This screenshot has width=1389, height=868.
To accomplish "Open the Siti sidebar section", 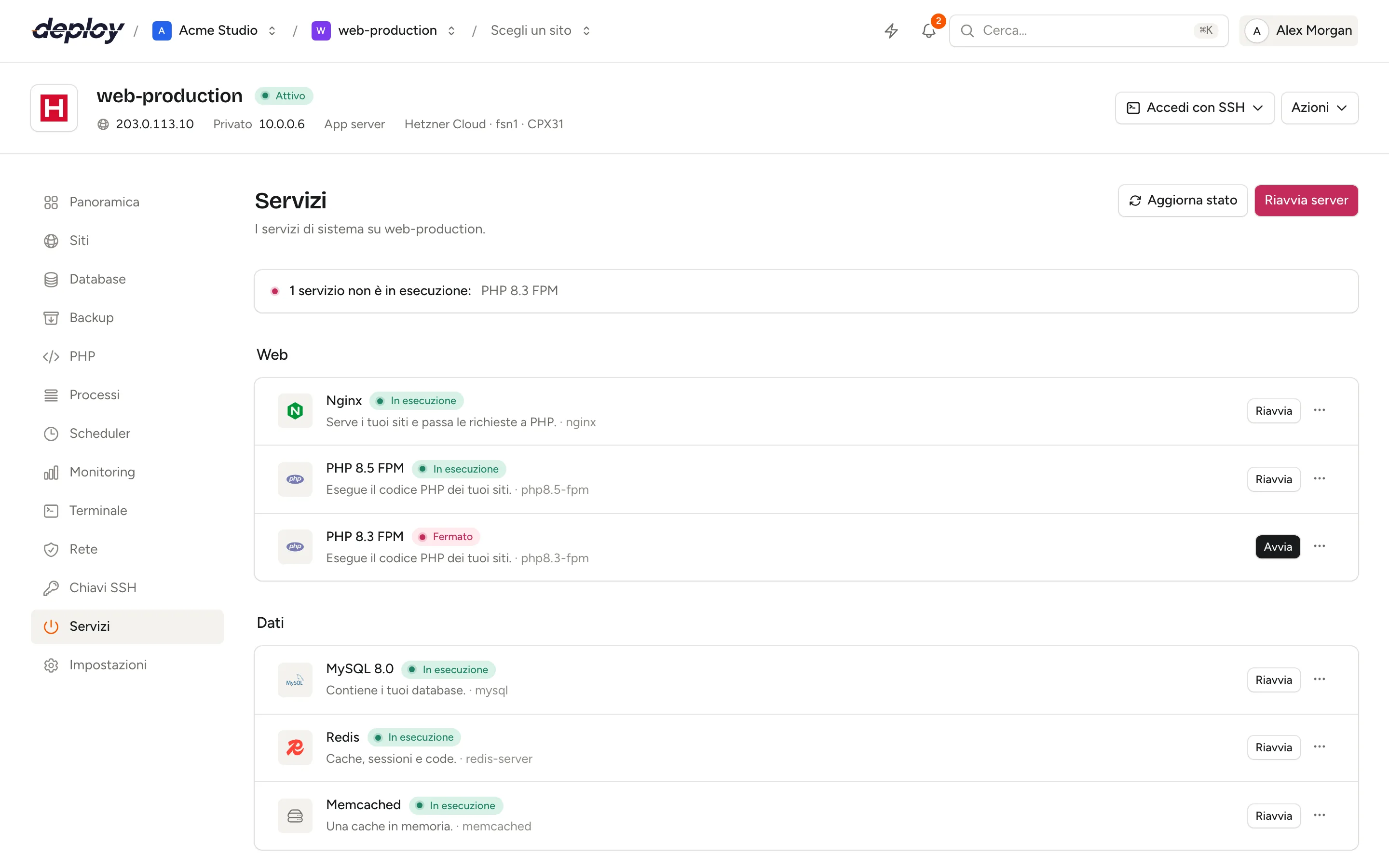I will 127,241.
